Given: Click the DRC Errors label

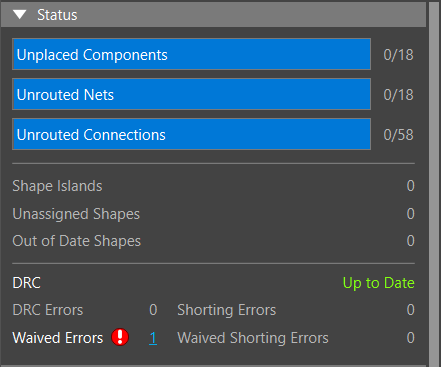Looking at the screenshot, I should 48,310.
